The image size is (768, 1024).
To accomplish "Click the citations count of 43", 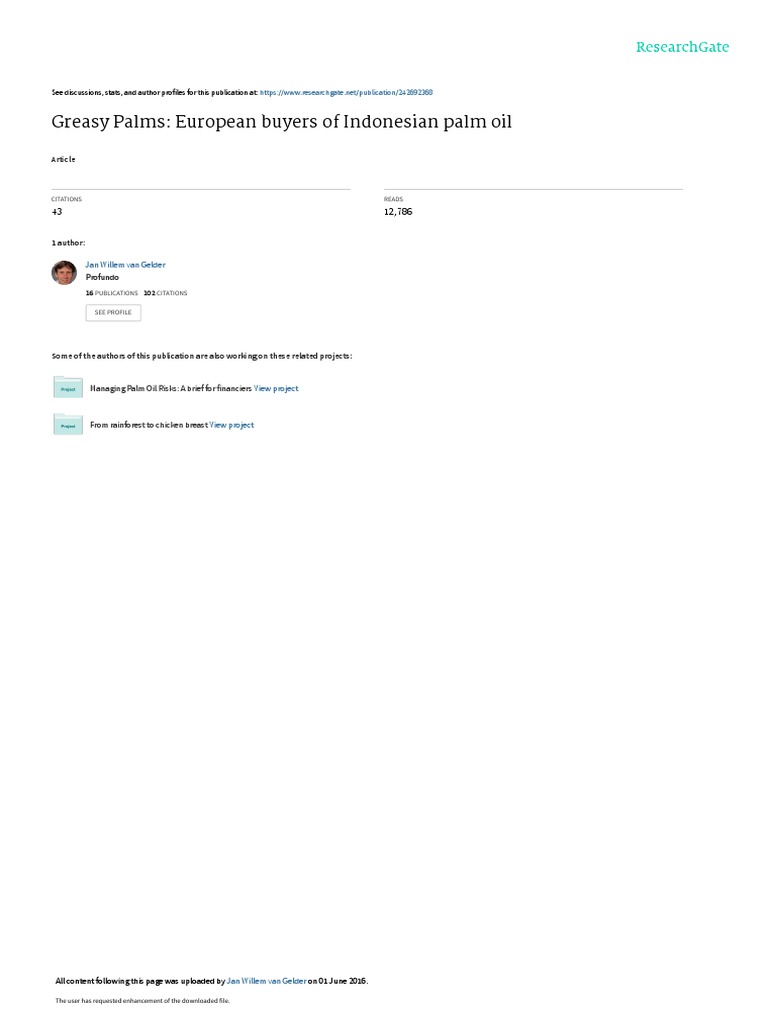I will tap(57, 212).
